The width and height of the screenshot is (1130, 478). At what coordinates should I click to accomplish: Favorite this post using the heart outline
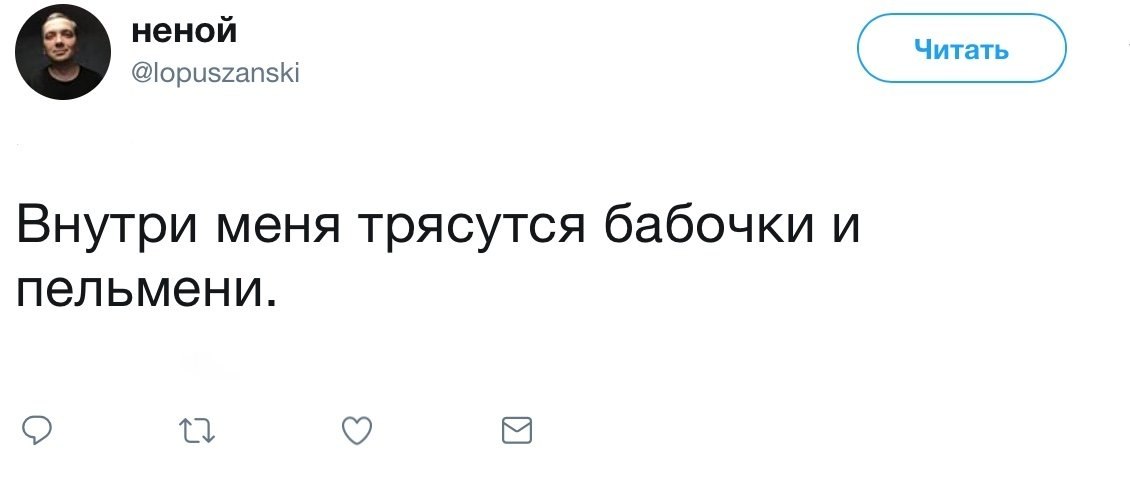point(357,431)
